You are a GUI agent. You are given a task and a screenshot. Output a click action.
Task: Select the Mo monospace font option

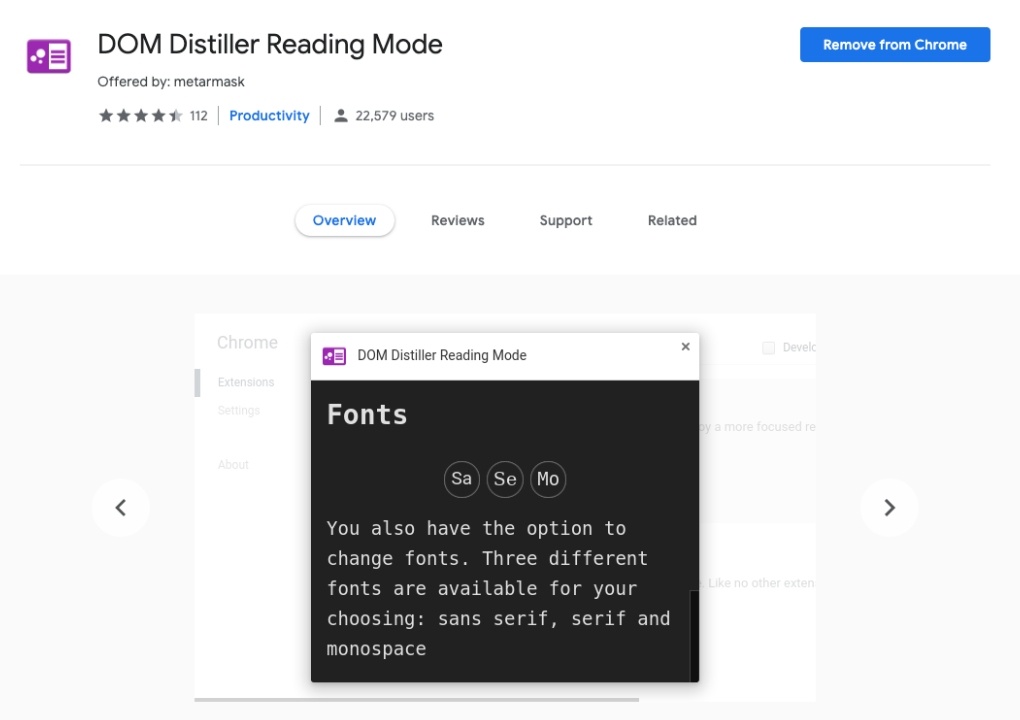(547, 479)
